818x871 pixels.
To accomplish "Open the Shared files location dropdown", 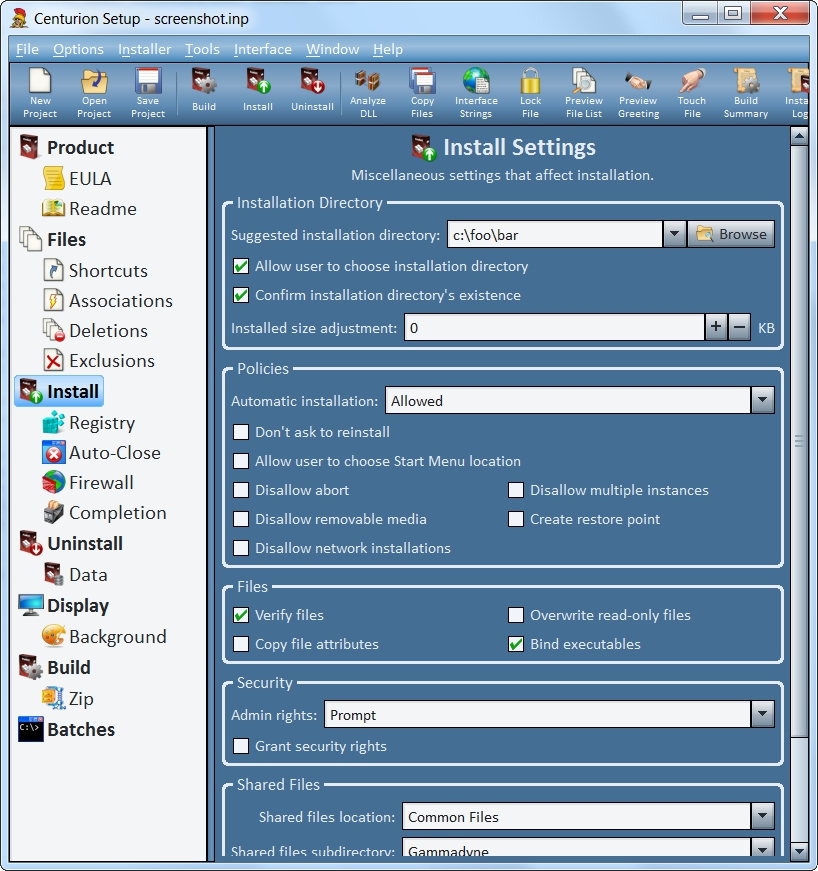I will pyautogui.click(x=762, y=817).
